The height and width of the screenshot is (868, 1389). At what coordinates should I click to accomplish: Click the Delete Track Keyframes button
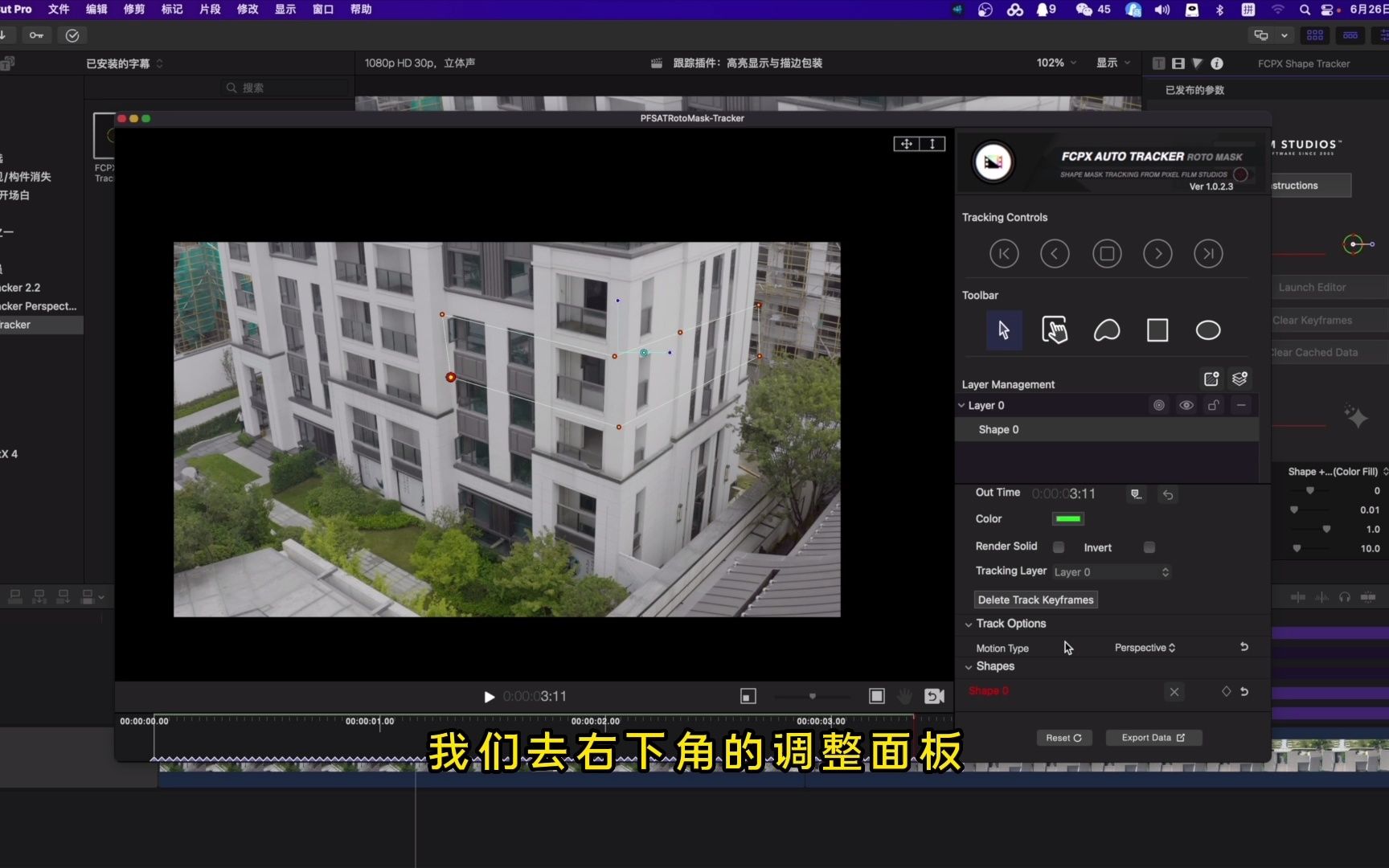pyautogui.click(x=1035, y=600)
